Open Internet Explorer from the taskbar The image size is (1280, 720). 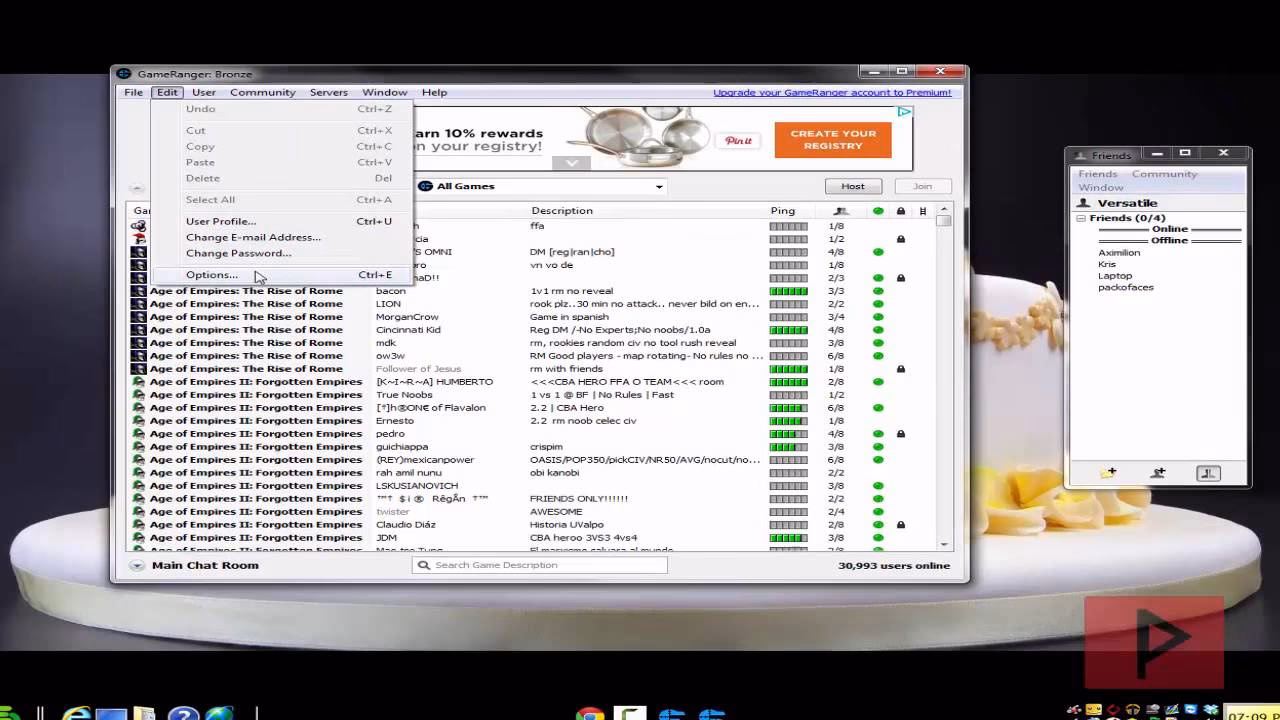tap(77, 714)
